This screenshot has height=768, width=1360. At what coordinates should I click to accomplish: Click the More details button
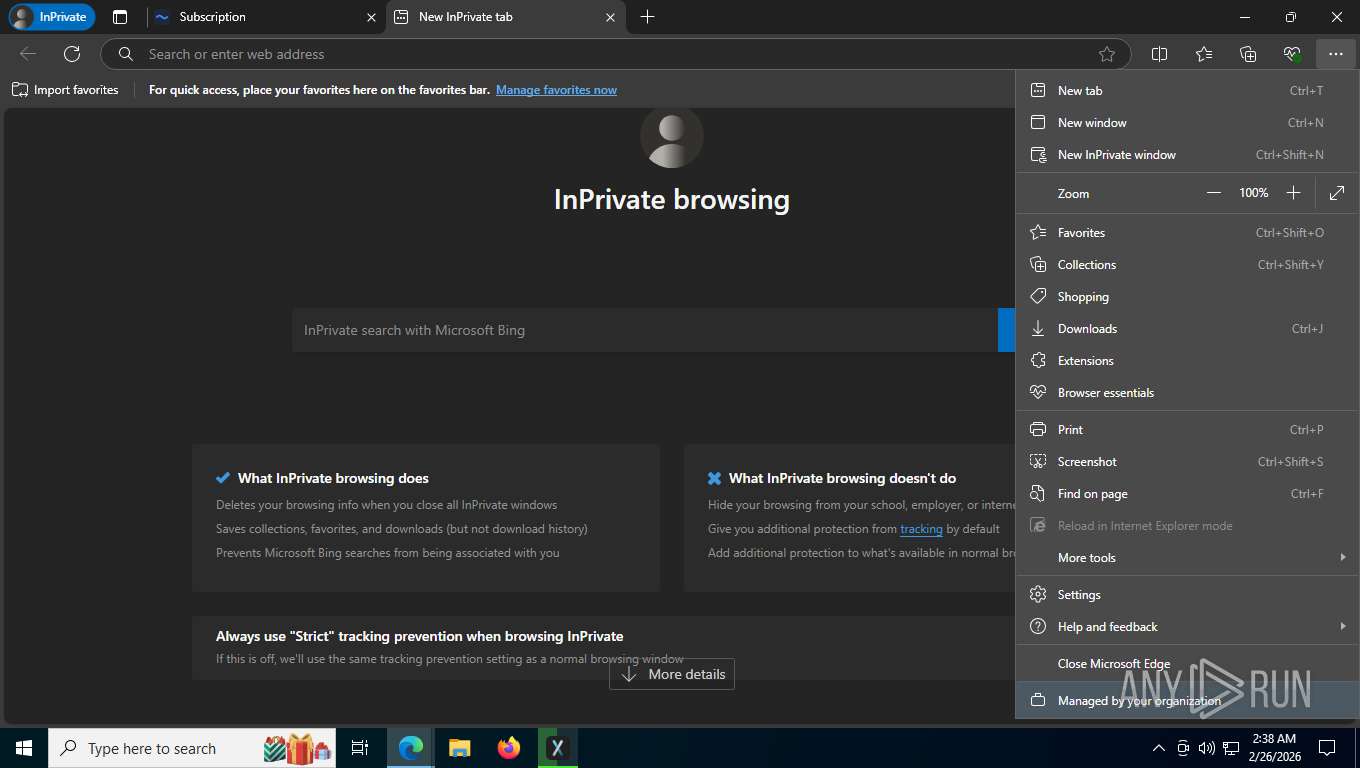coord(672,674)
